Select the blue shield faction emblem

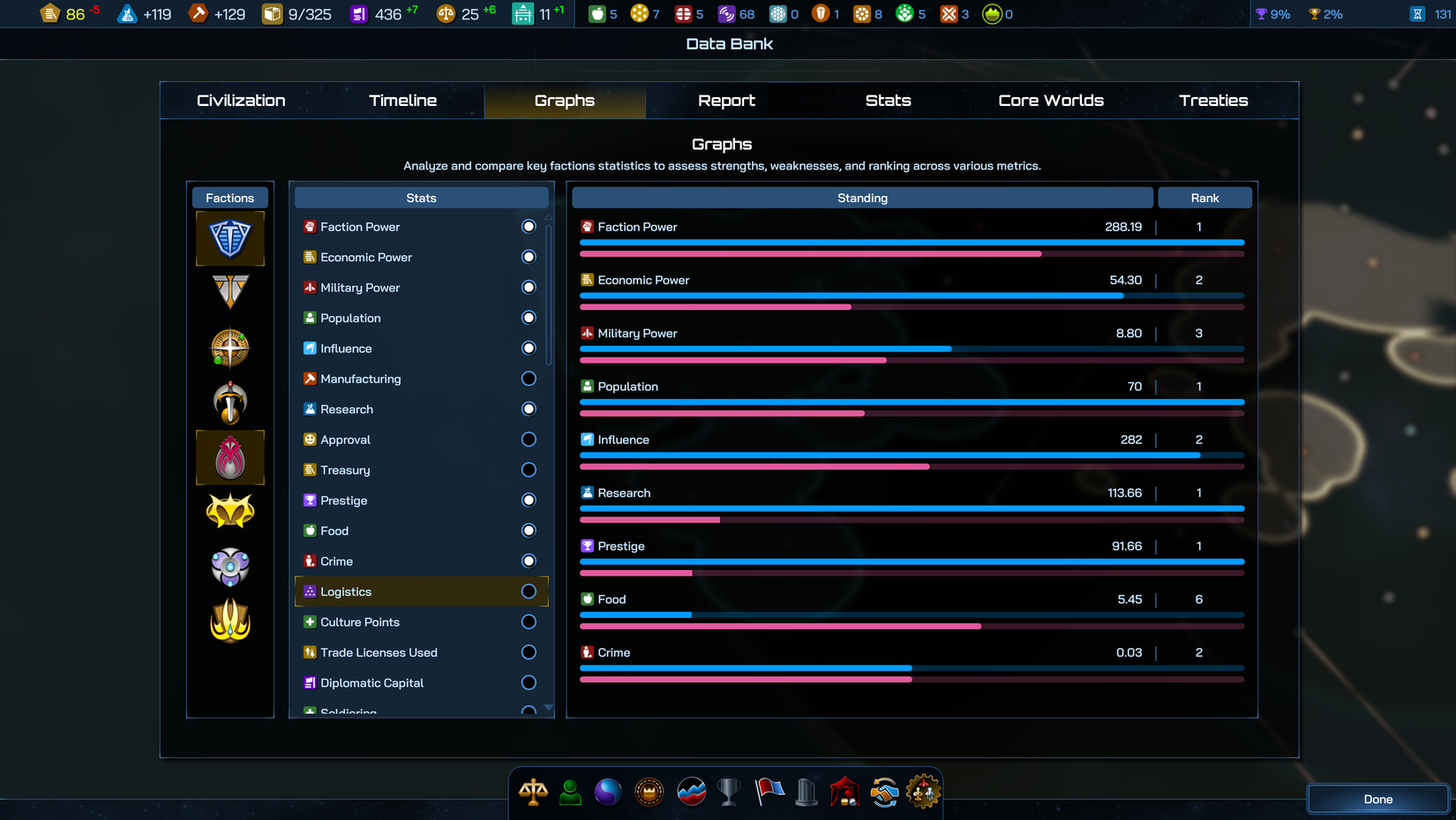[x=230, y=238]
